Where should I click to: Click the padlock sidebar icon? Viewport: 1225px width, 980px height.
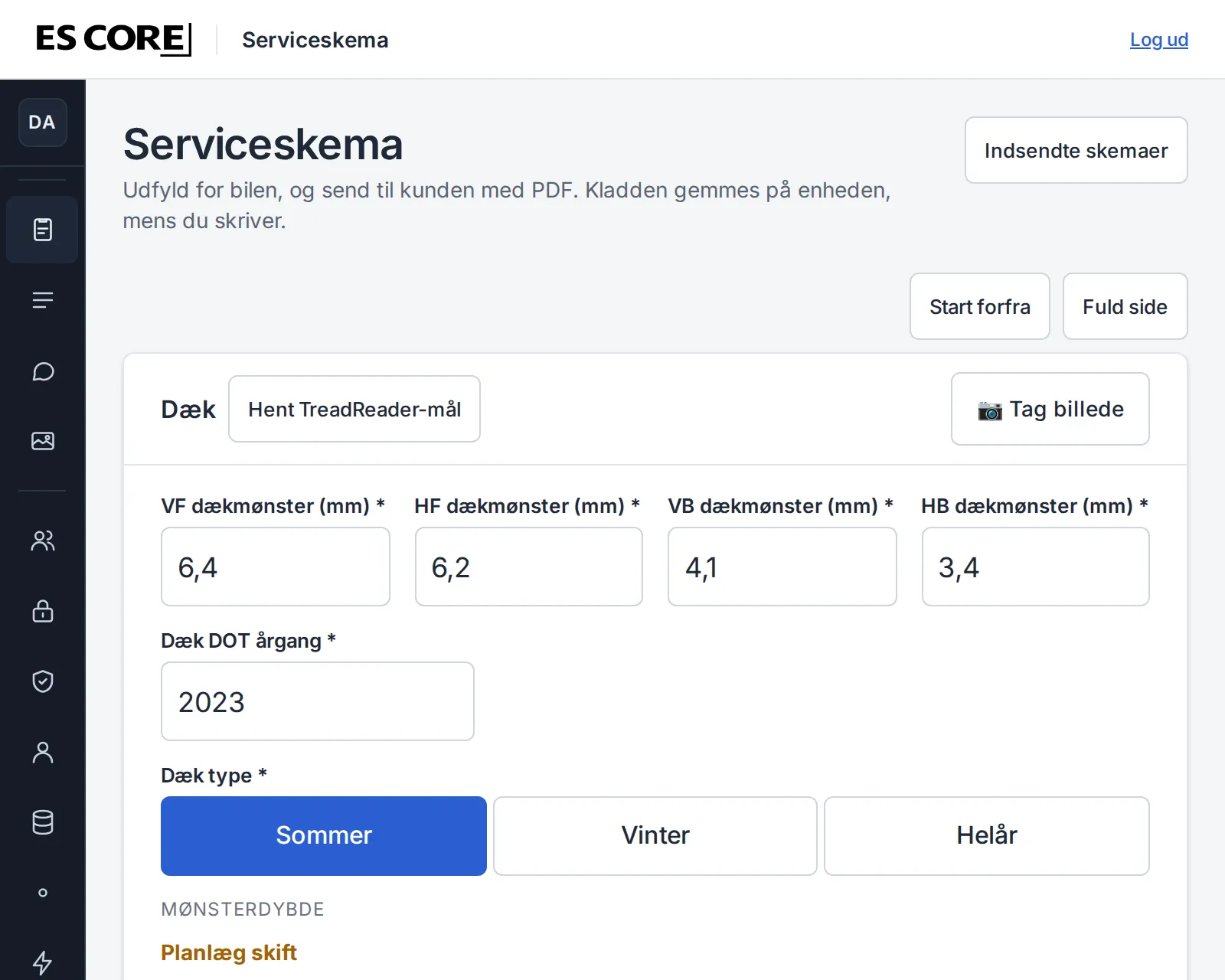tap(43, 611)
